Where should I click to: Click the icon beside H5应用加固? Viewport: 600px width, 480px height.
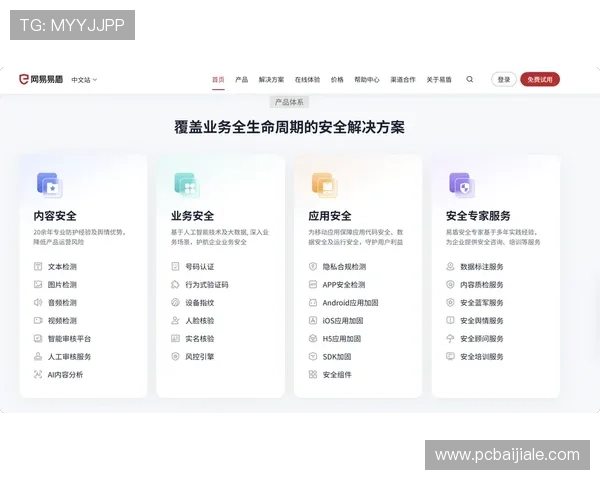pyautogui.click(x=313, y=338)
